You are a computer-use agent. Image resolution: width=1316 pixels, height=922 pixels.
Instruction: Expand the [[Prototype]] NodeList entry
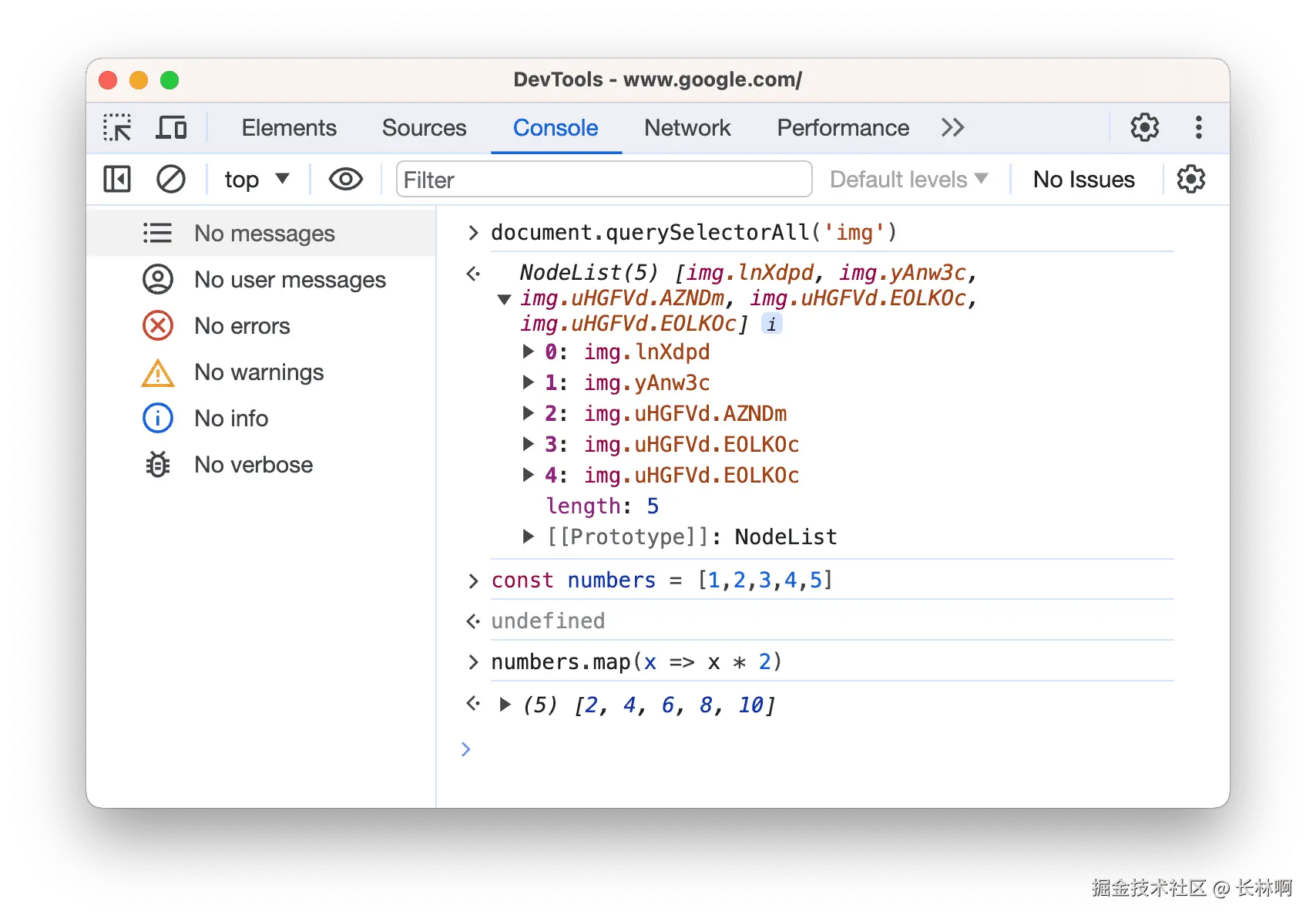coord(529,537)
